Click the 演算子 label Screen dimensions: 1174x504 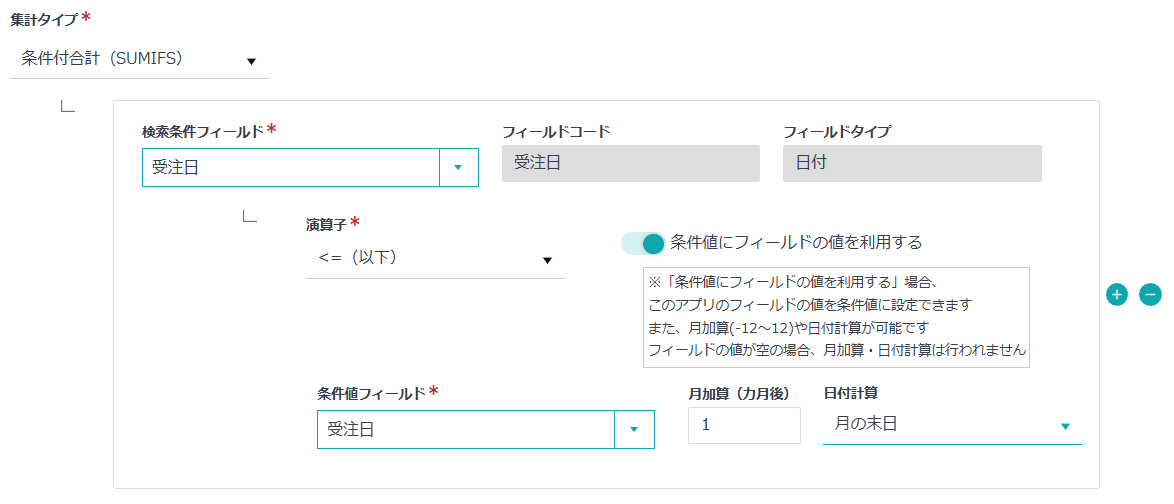point(326,224)
